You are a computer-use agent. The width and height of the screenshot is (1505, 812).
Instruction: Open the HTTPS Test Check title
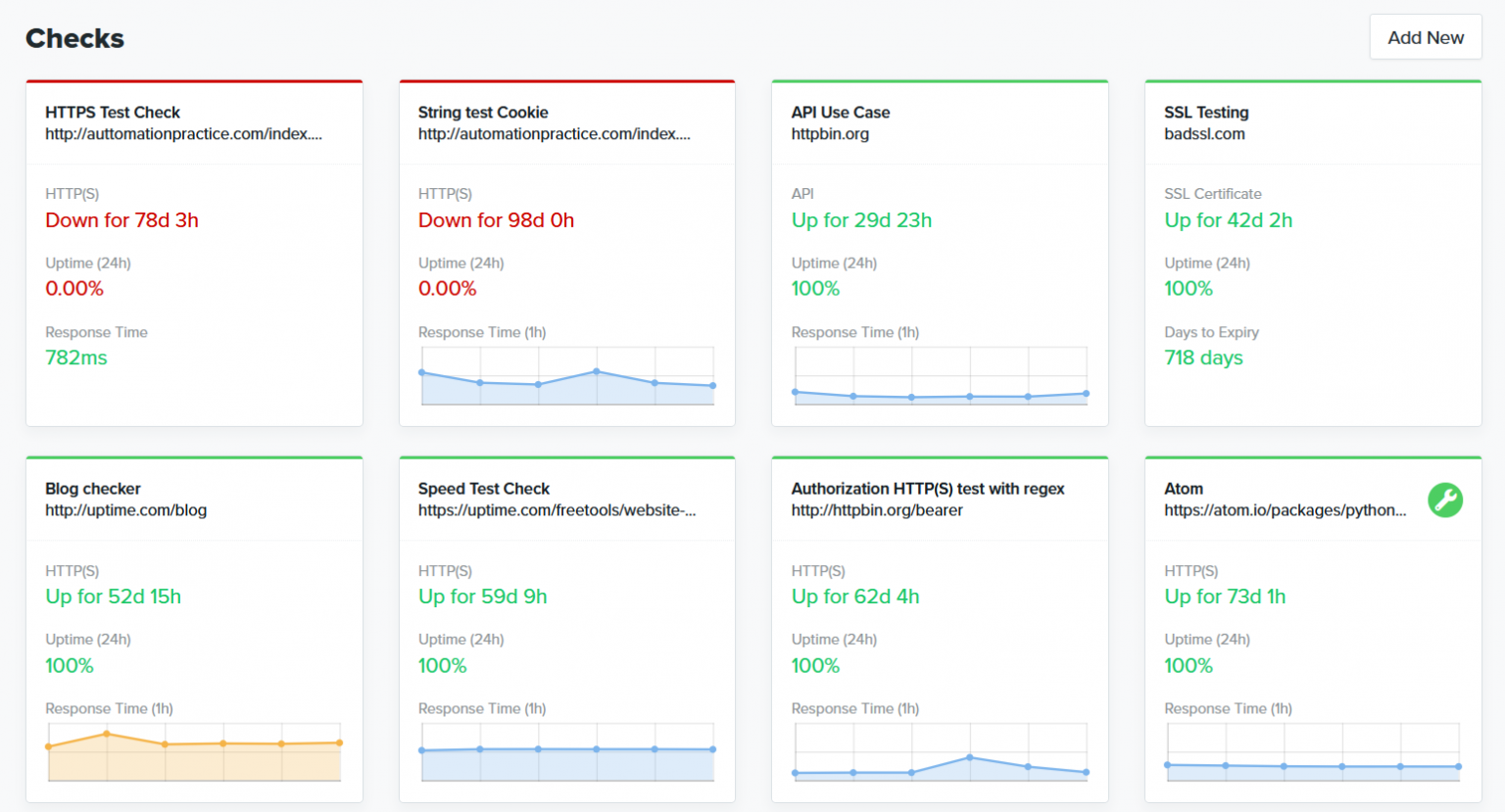click(x=113, y=113)
